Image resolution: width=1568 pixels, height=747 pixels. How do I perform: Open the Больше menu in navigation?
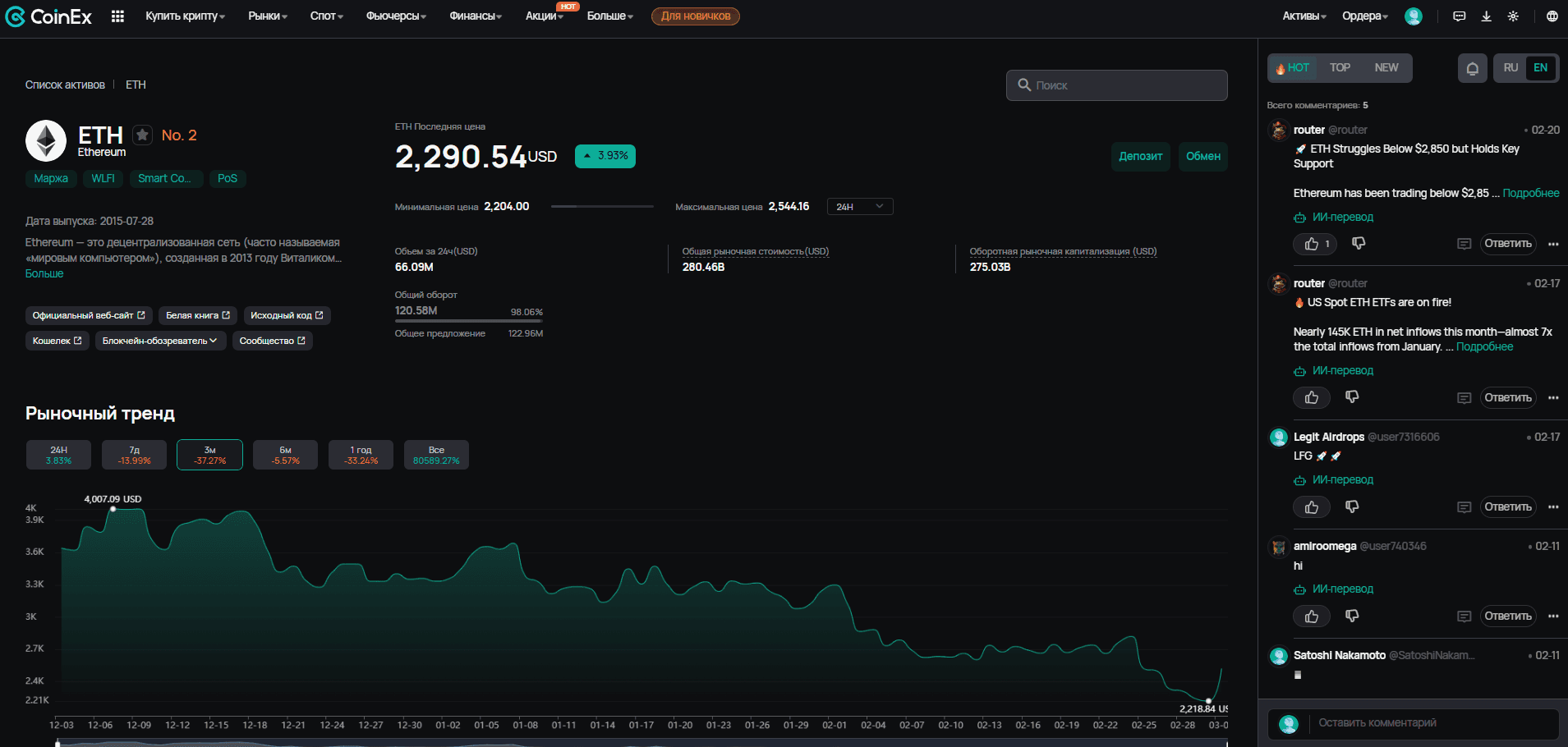point(609,16)
